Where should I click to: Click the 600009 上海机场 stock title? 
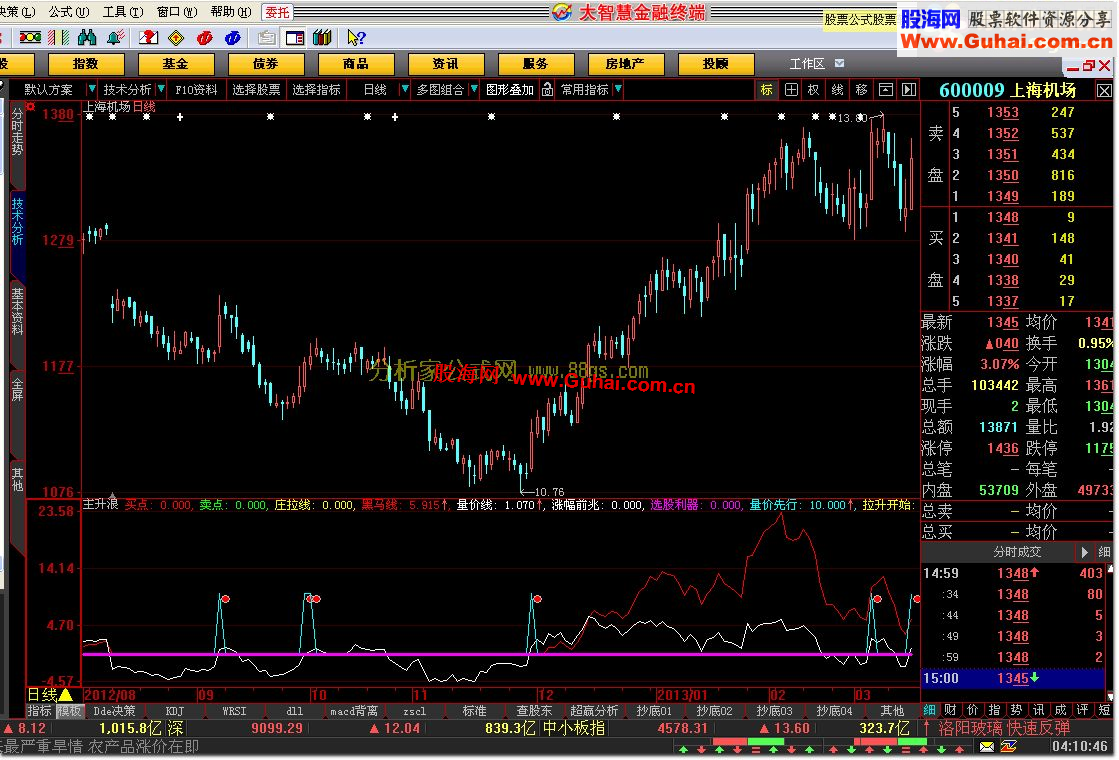click(1008, 90)
